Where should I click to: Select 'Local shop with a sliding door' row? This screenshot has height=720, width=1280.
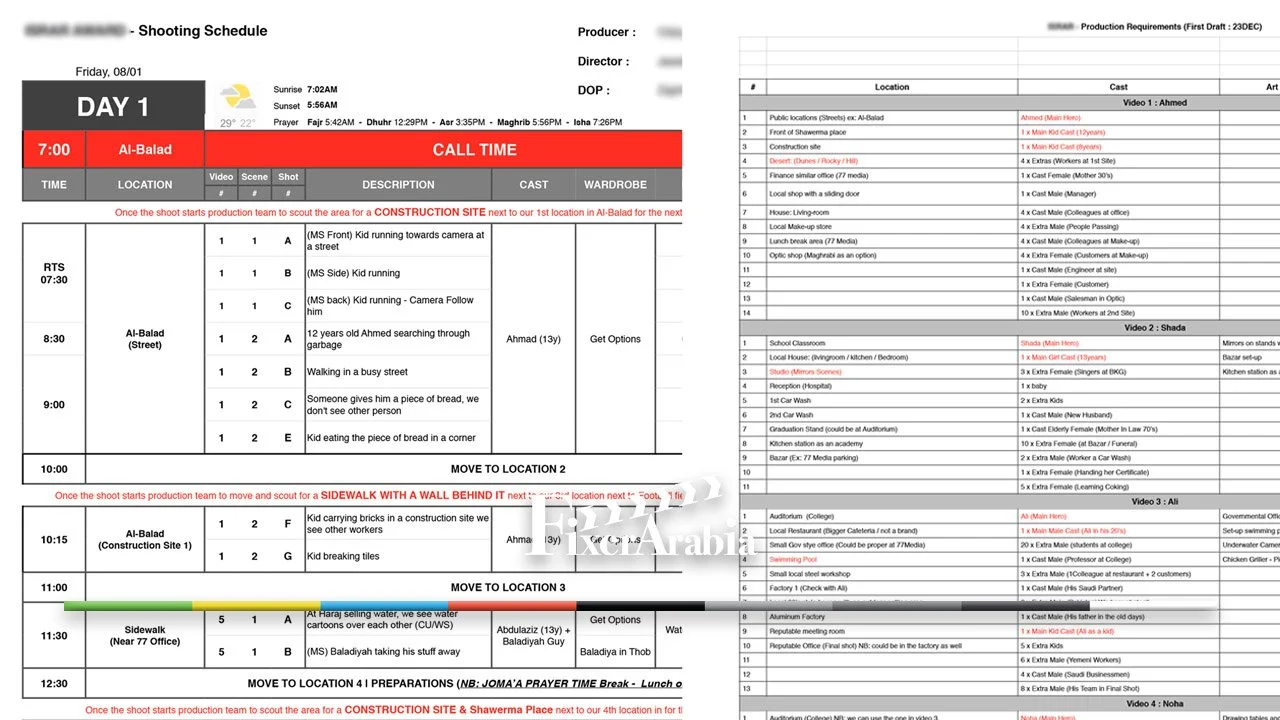click(x=814, y=194)
